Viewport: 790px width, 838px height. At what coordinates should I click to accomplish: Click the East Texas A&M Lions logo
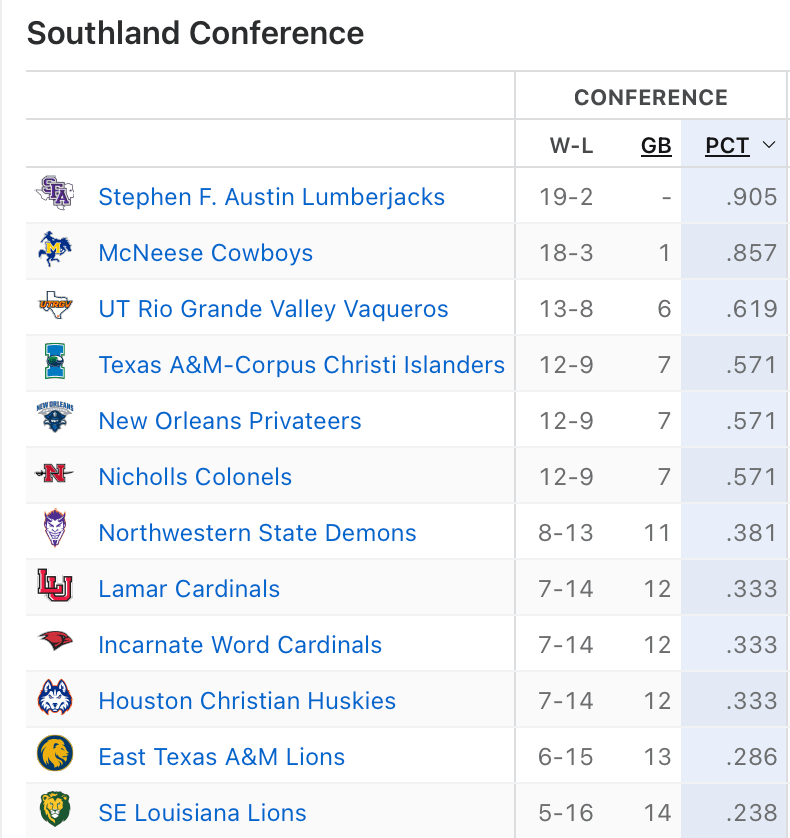tap(55, 754)
